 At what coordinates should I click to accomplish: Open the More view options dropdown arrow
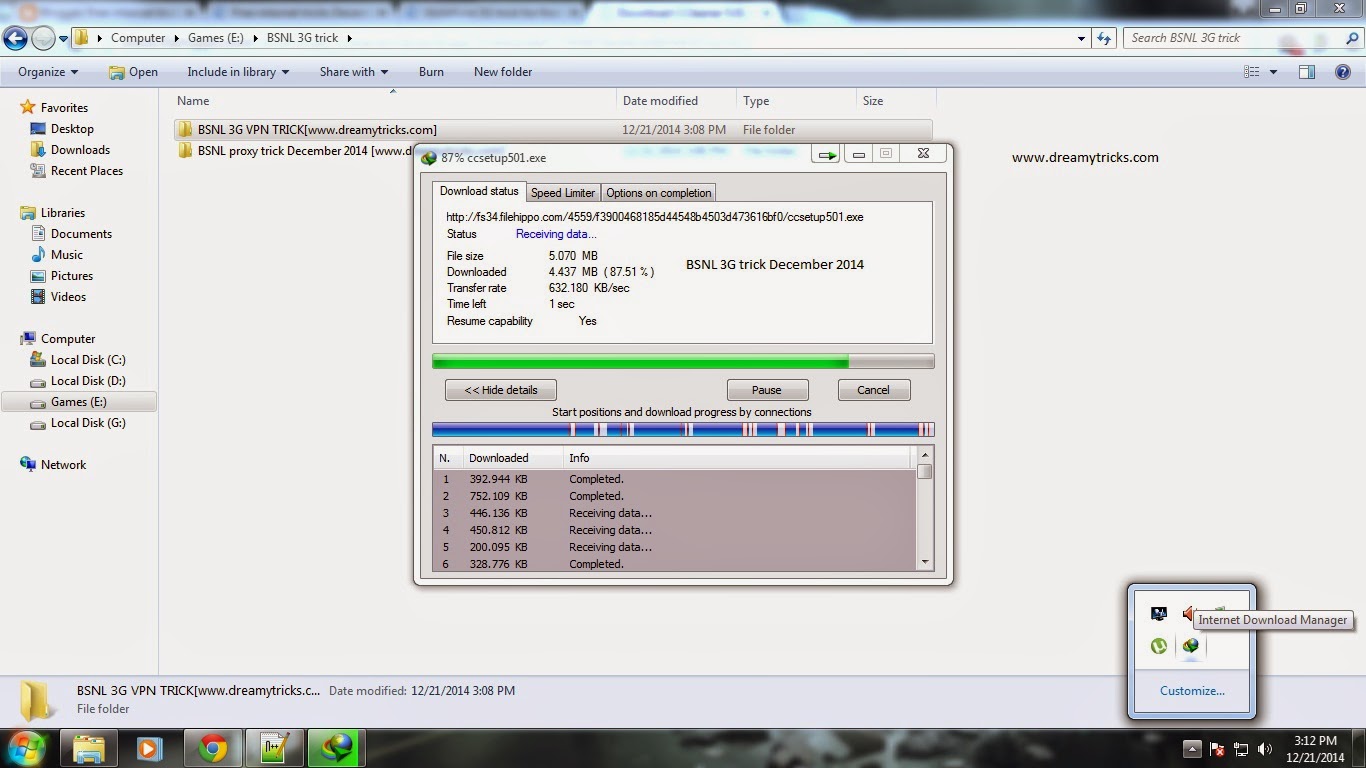pyautogui.click(x=1273, y=72)
